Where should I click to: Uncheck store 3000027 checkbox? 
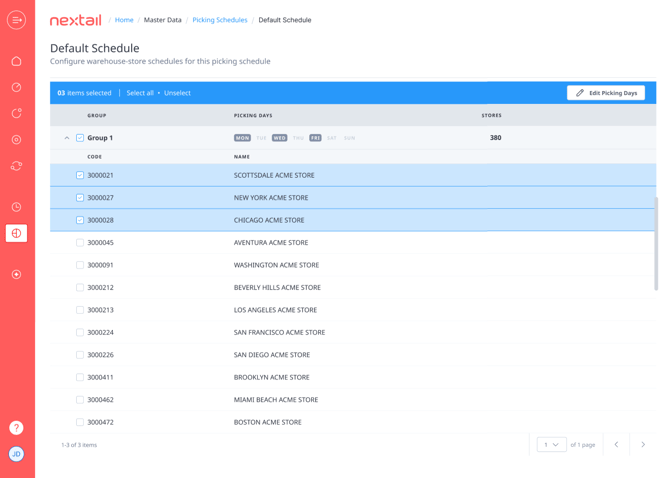pyautogui.click(x=80, y=198)
